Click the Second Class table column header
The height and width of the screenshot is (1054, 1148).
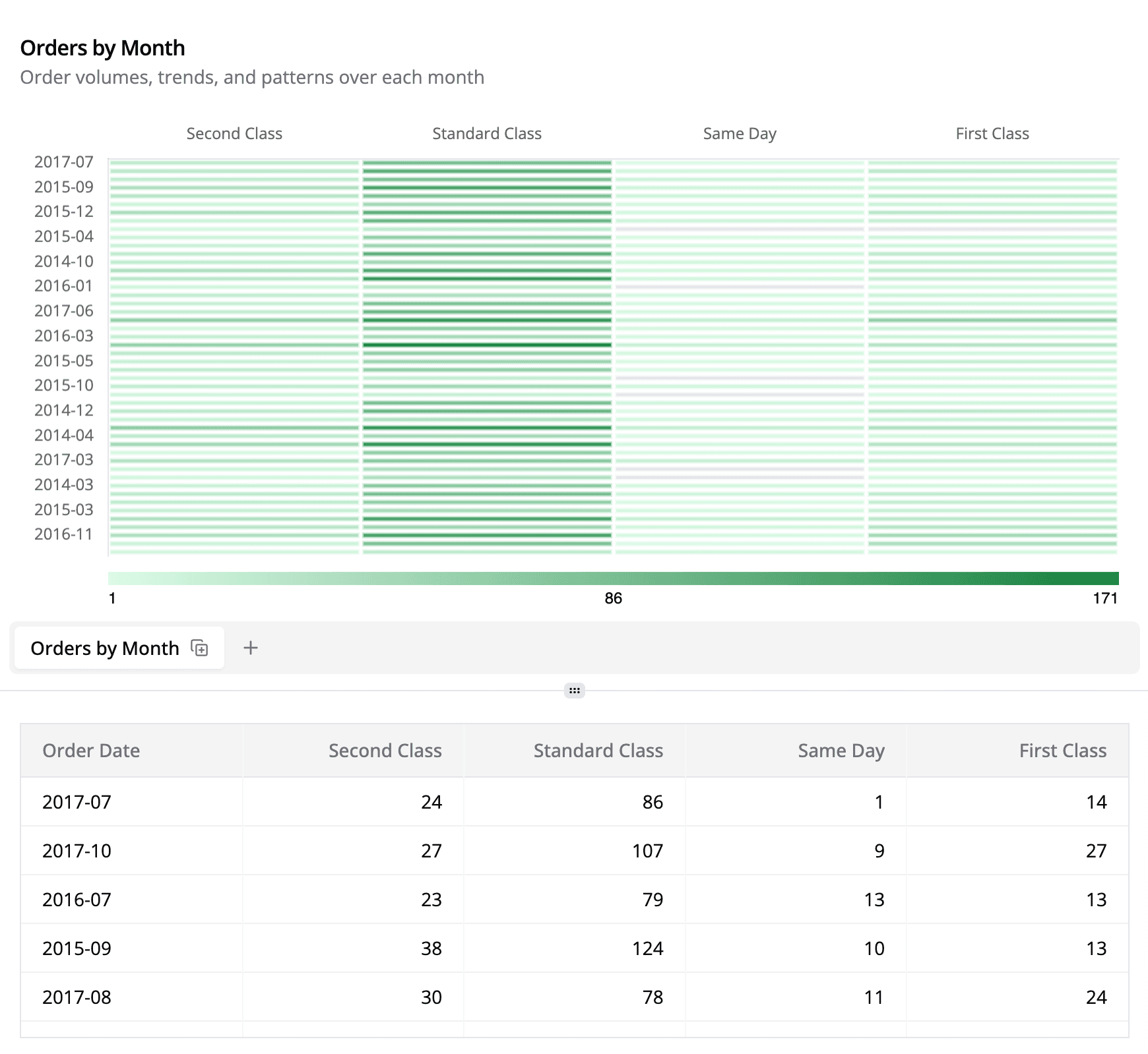pos(385,751)
